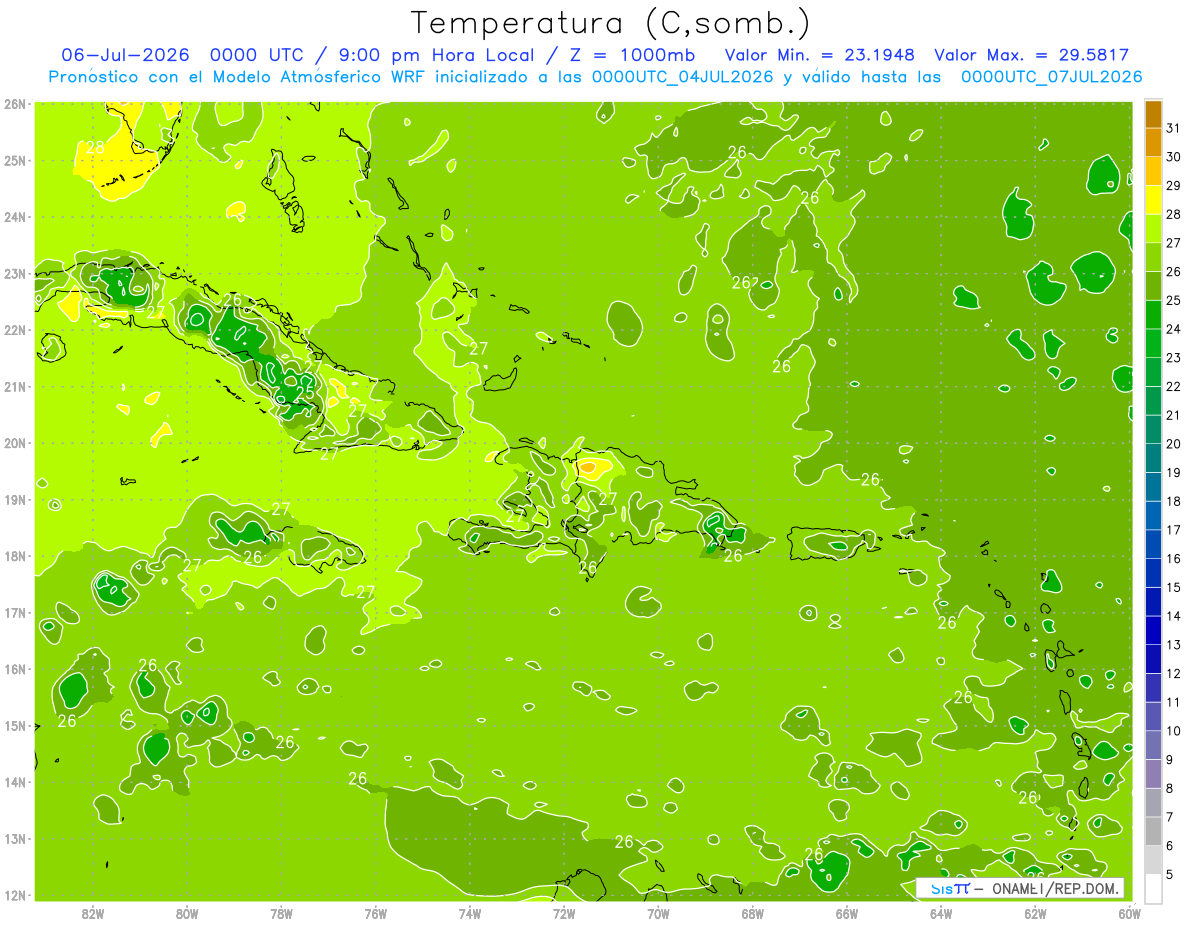Pick the teal color bar segment between 19 and 20
Image resolution: width=1200 pixels, height=927 pixels.
(1153, 458)
